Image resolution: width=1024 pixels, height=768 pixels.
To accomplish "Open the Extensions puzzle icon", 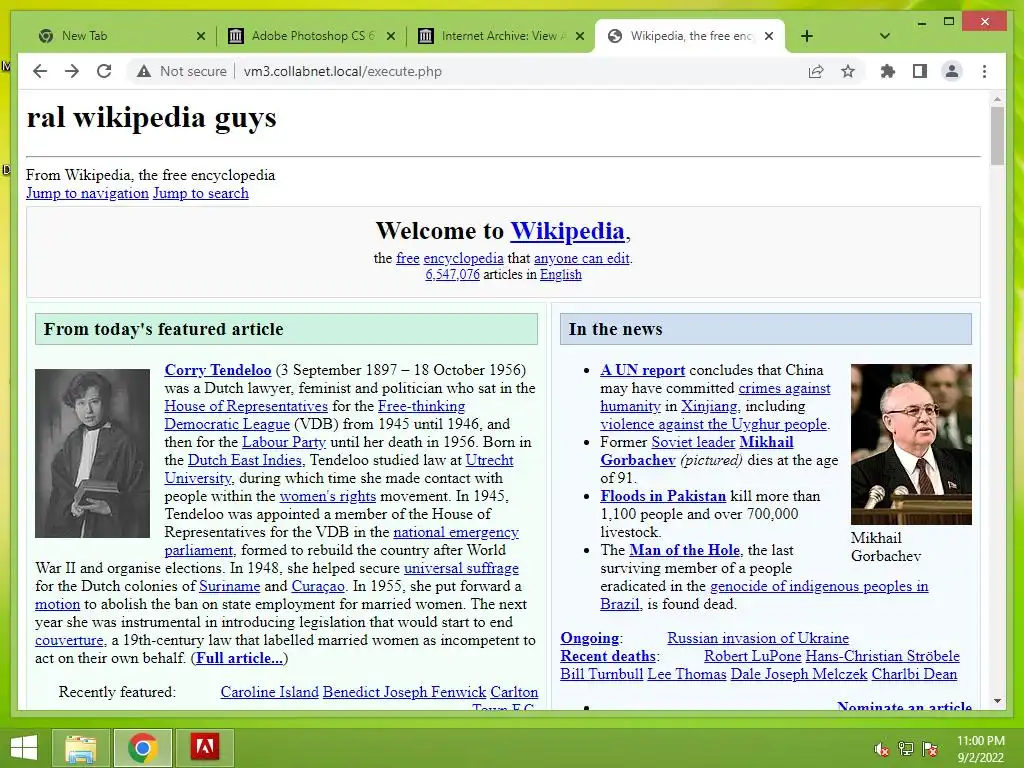I will pyautogui.click(x=888, y=71).
